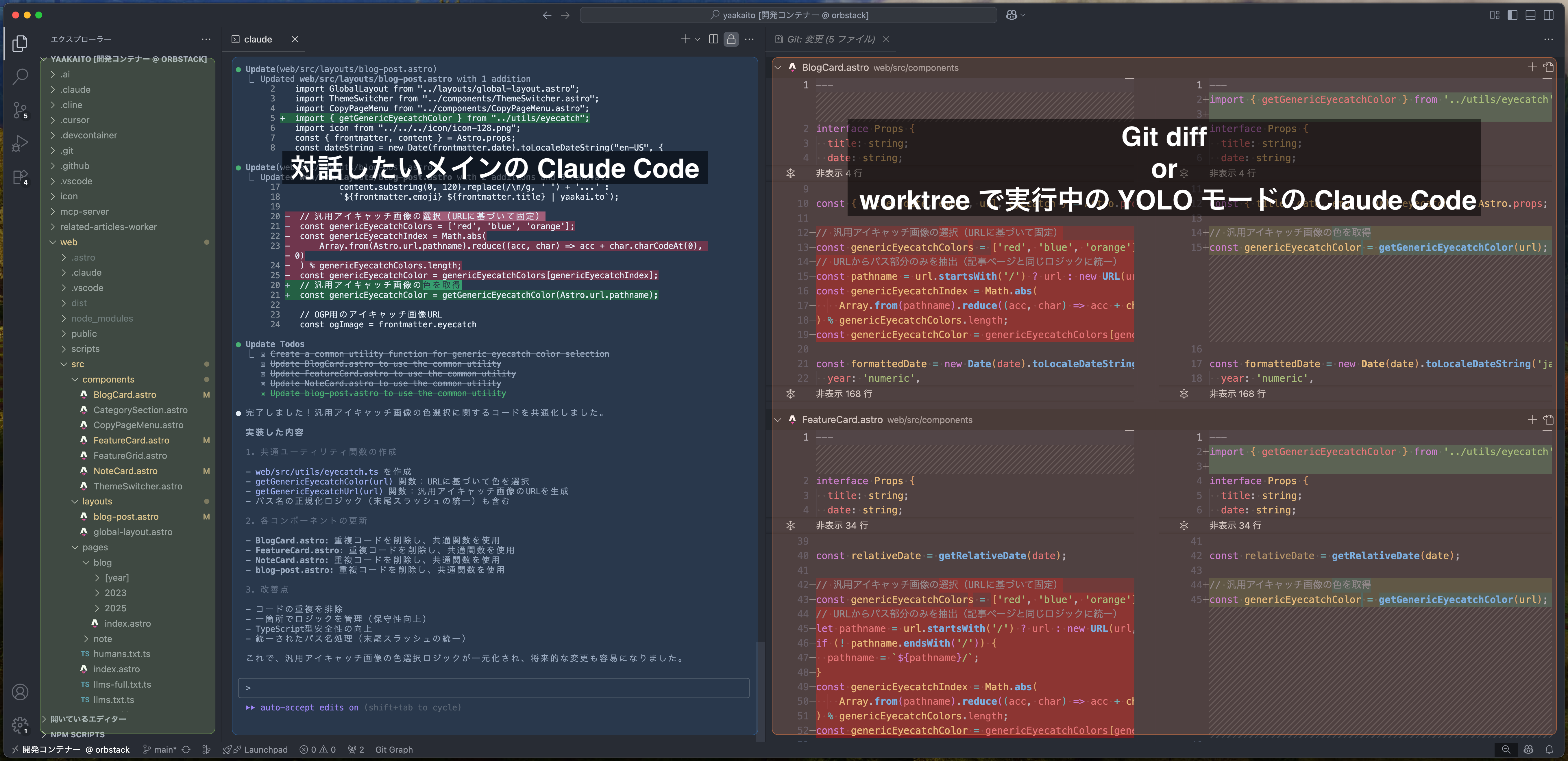Open the Accounts menu icon
This screenshot has height=761, width=1568.
point(20,692)
